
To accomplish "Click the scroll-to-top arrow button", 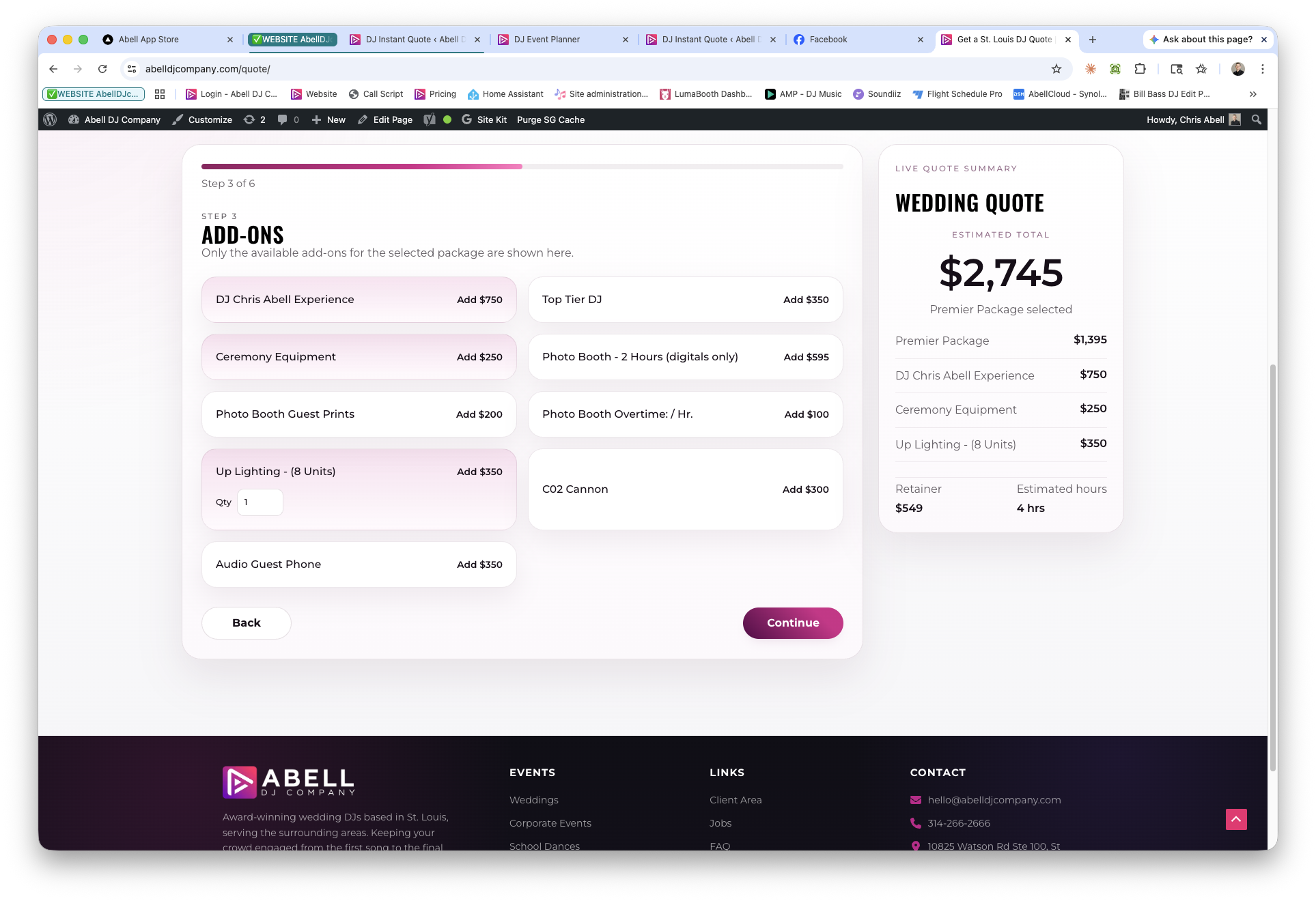I will 1236,819.
